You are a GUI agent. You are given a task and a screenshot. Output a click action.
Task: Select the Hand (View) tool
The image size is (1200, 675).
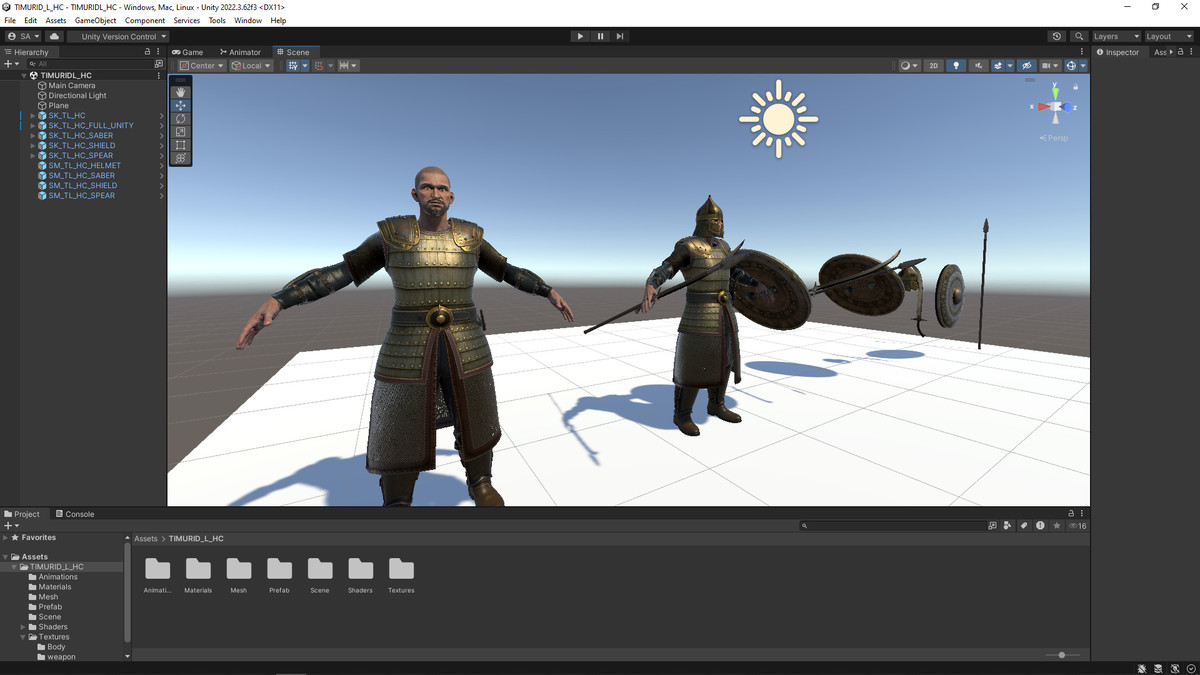point(180,92)
